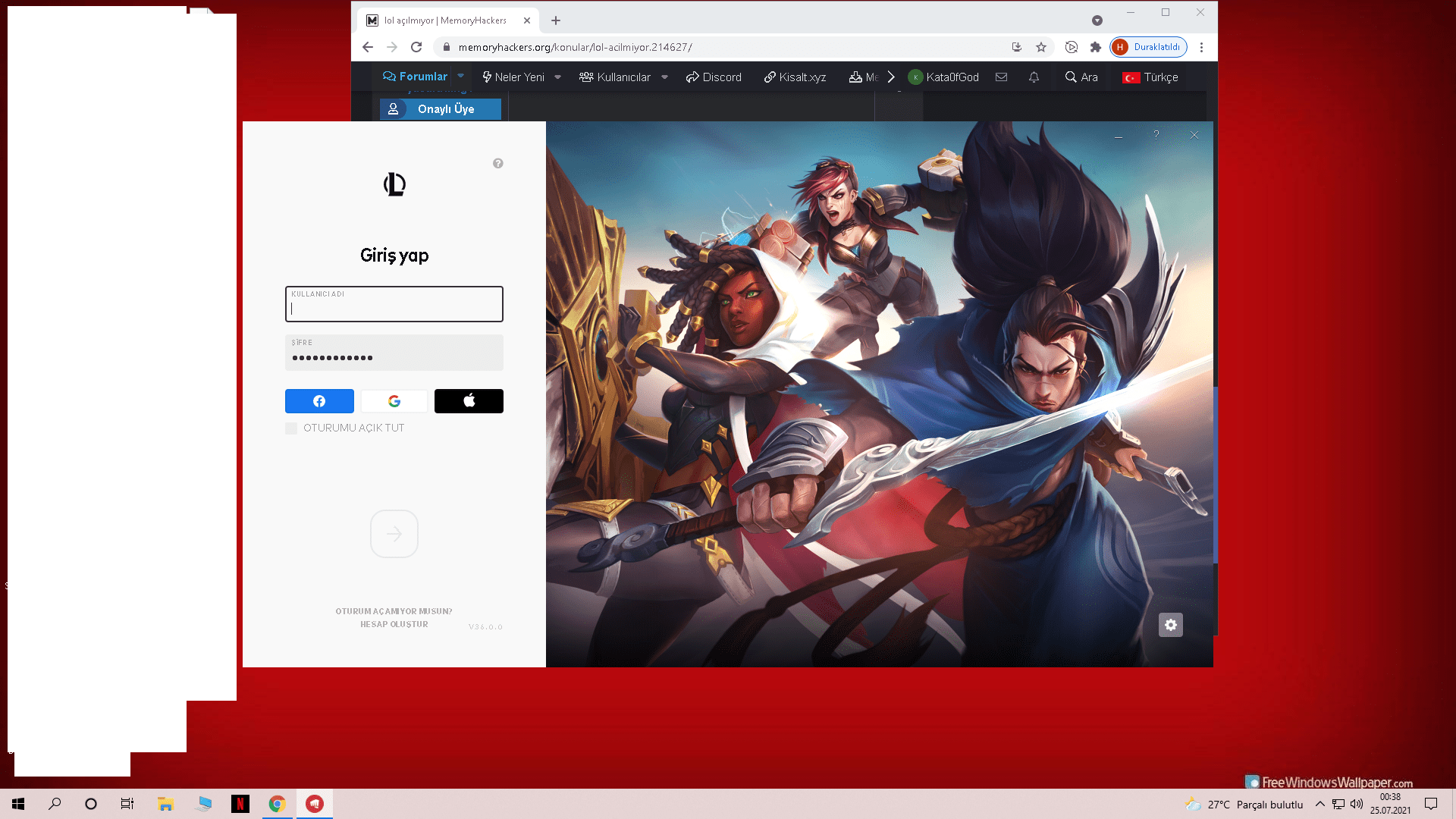Open the Kullanıcılar menu item
1456x819 pixels.
615,77
